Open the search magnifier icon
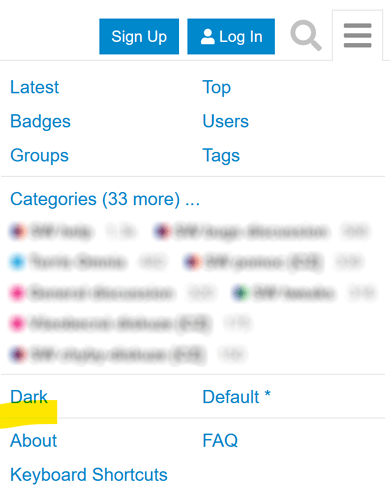The height and width of the screenshot is (500, 390). click(306, 35)
